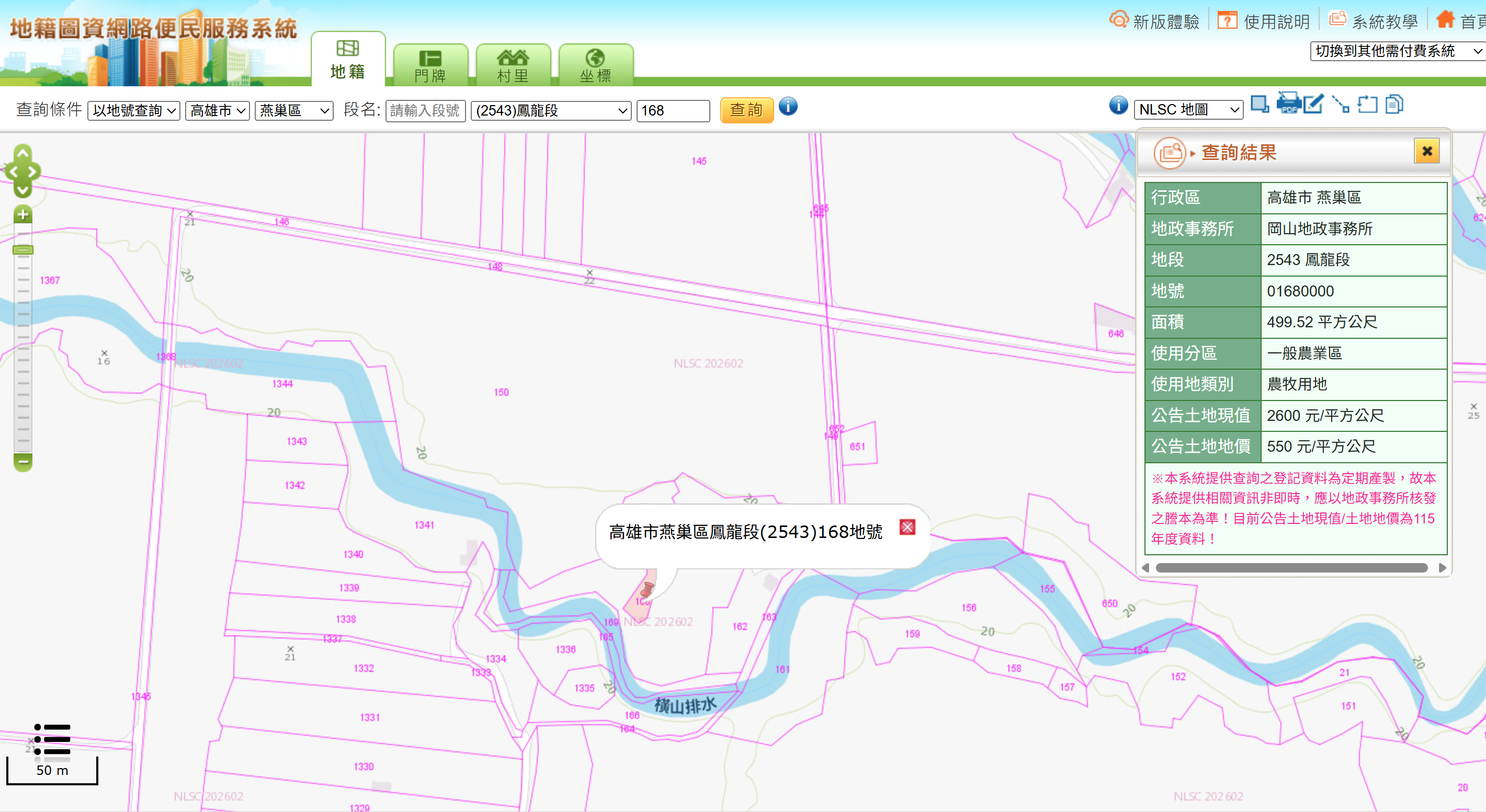
Task: Click the copy documents icon in toolbar
Action: click(1394, 105)
